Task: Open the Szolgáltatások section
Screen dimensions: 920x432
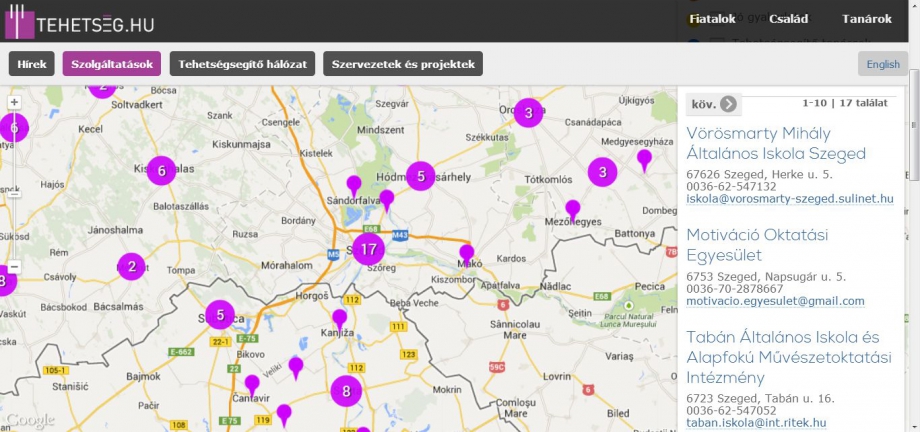Action: click(x=112, y=64)
